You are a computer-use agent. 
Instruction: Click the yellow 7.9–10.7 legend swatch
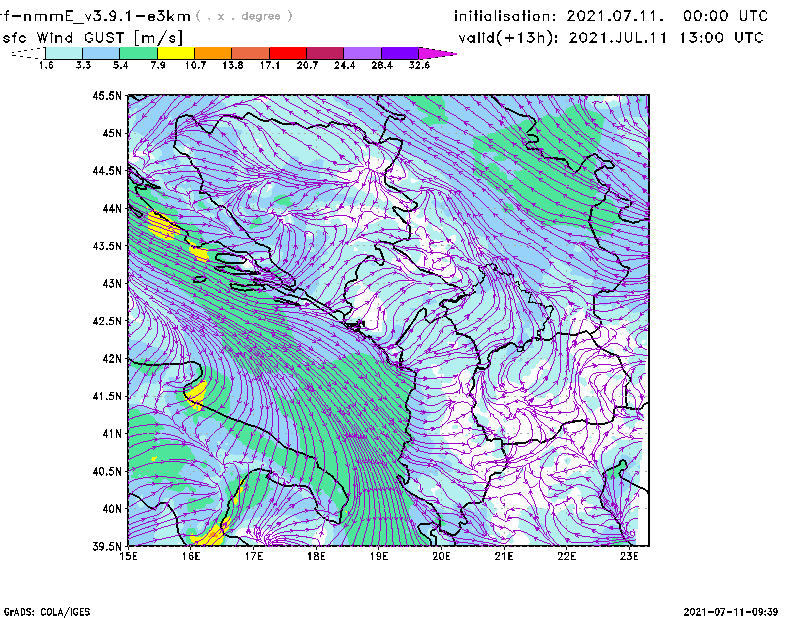click(x=176, y=53)
